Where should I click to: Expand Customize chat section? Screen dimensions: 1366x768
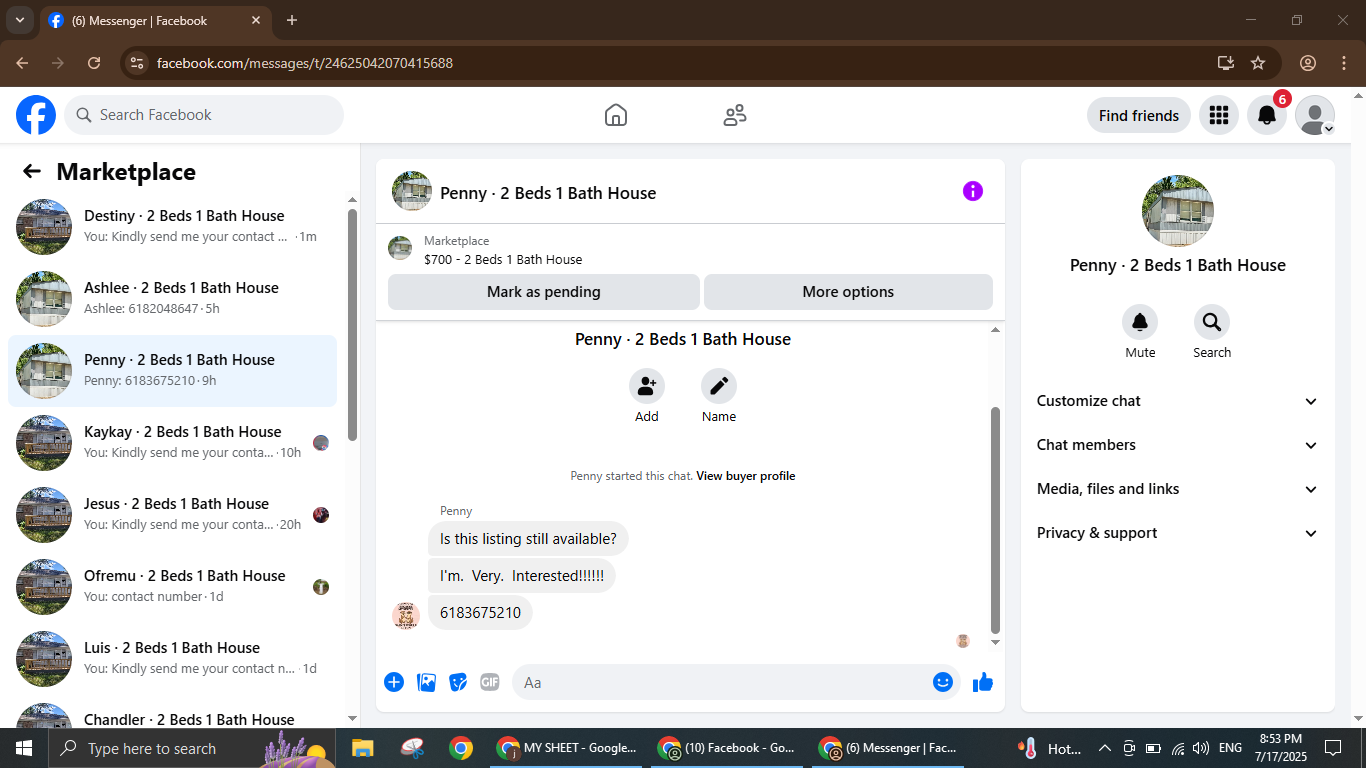pyautogui.click(x=1178, y=401)
